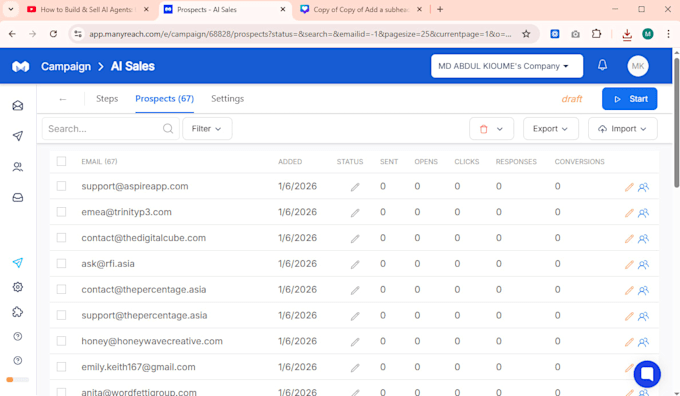Click the notification bell icon

pos(602,65)
